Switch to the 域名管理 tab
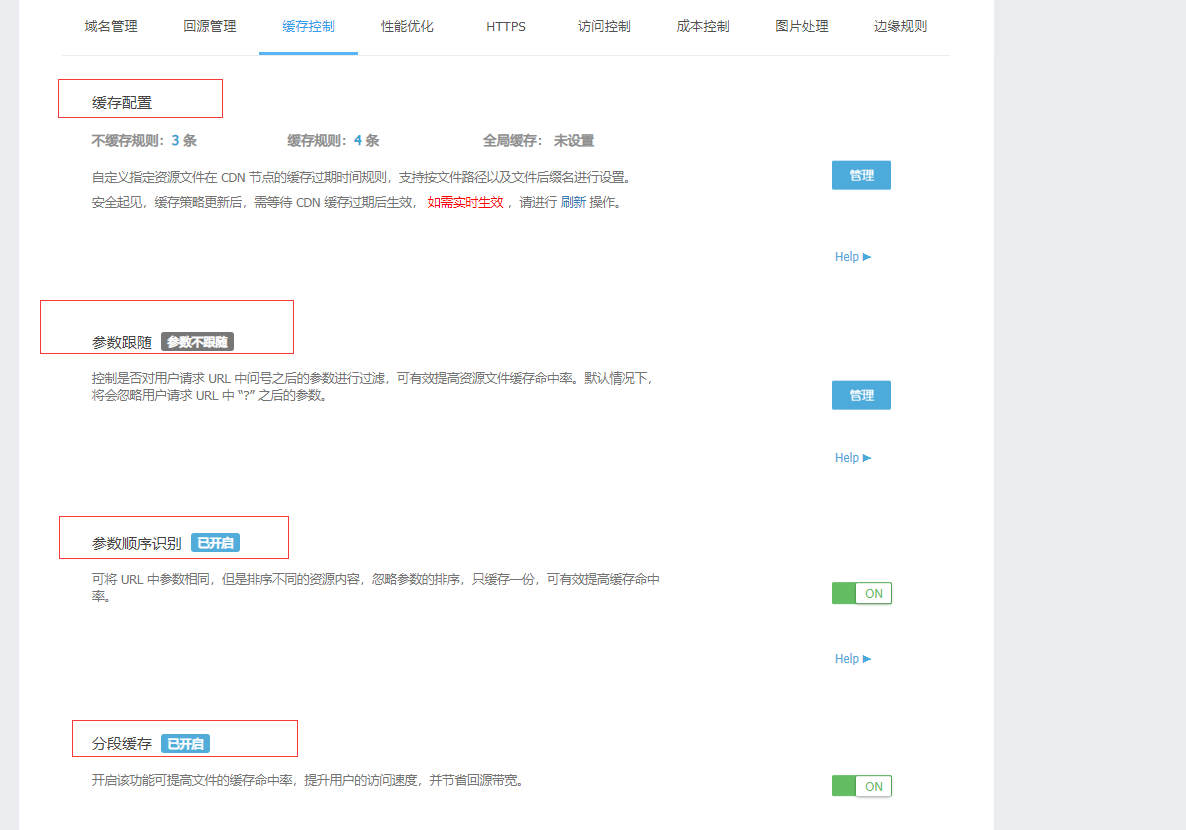Viewport: 1186px width, 830px height. pos(111,27)
